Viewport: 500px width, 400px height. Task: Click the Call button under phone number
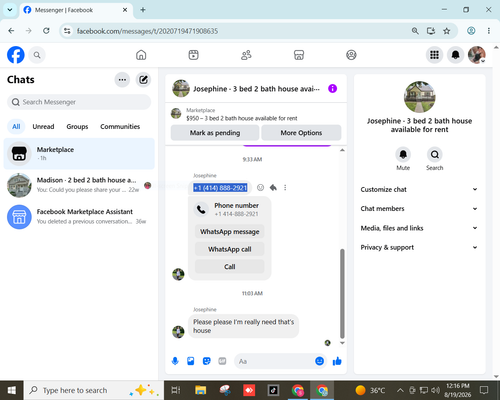click(230, 267)
